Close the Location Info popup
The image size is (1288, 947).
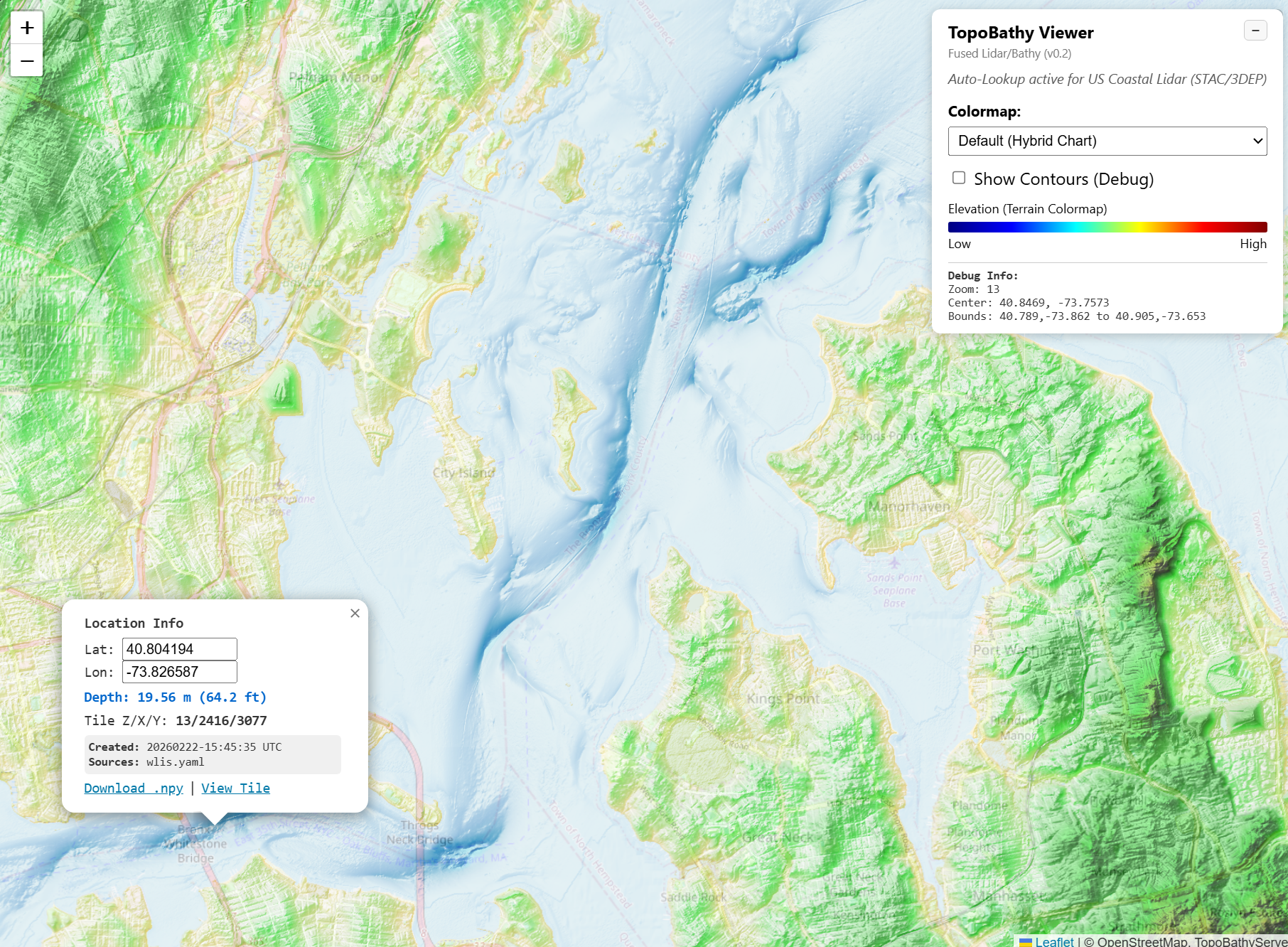point(355,613)
